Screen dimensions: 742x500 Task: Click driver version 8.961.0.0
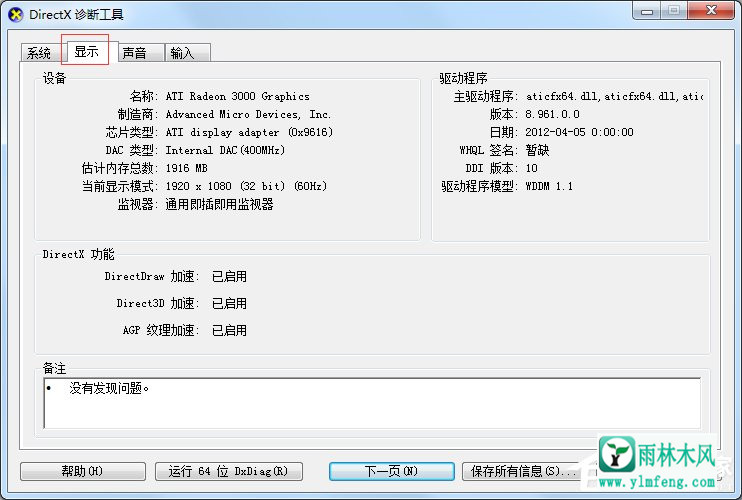tap(552, 114)
